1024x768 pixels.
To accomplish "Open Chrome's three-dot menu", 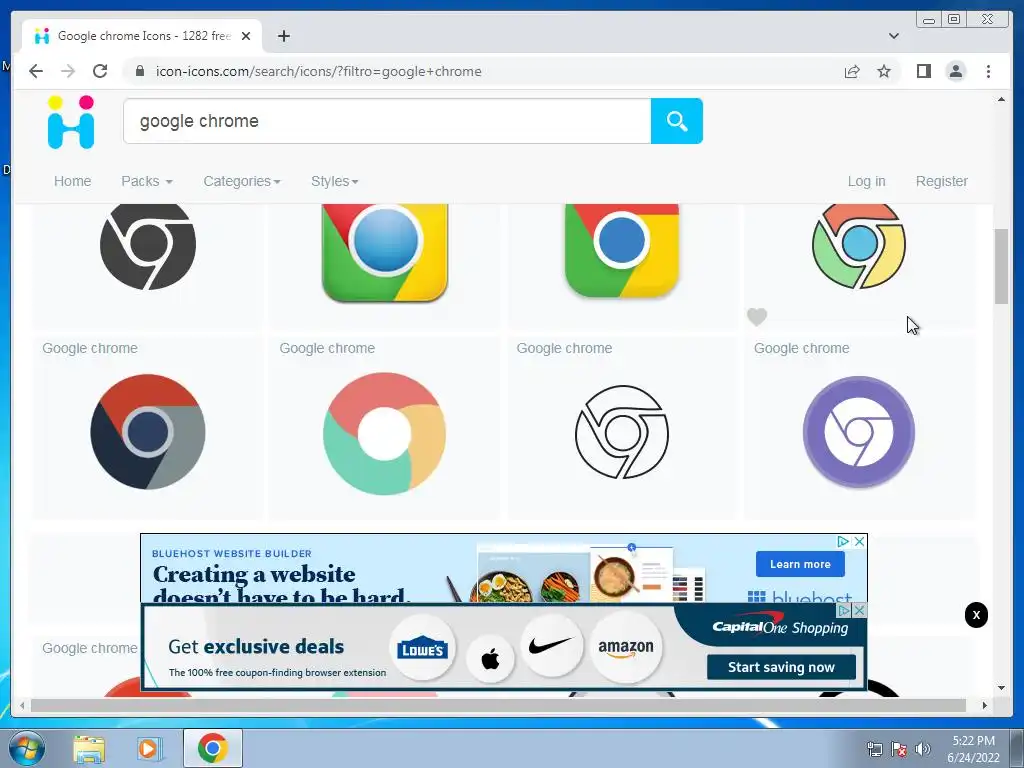I will 988,71.
